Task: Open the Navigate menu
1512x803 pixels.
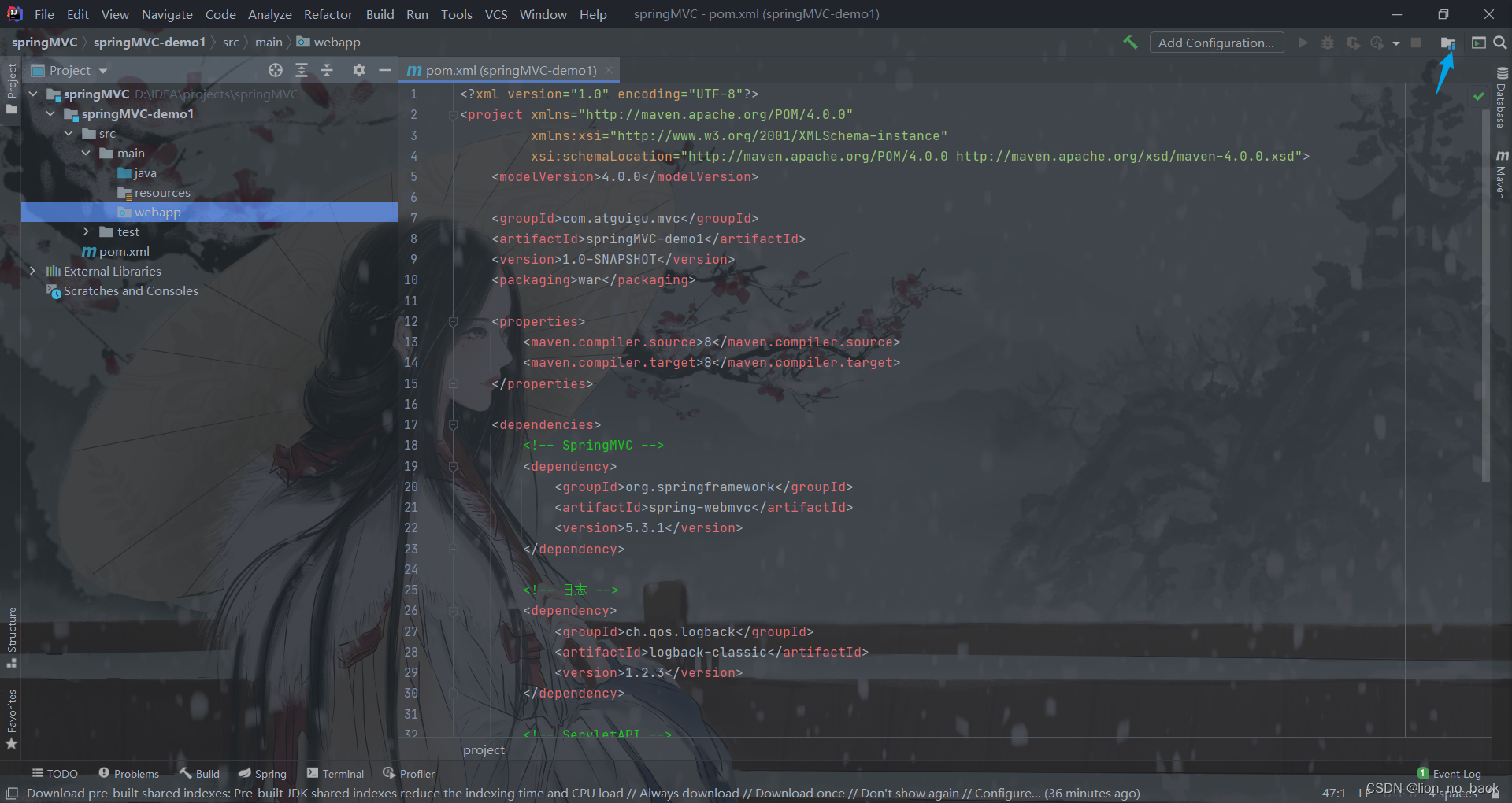Action: (167, 14)
